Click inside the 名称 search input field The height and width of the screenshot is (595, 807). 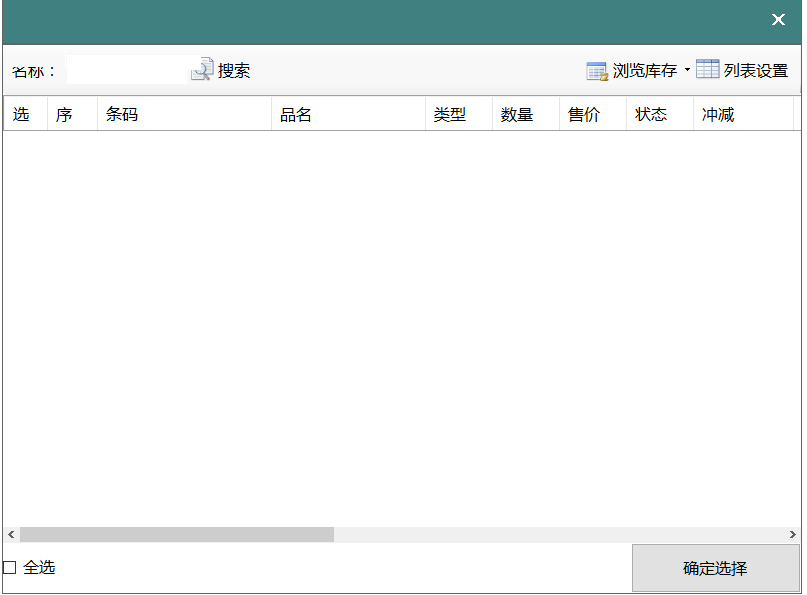coord(120,70)
